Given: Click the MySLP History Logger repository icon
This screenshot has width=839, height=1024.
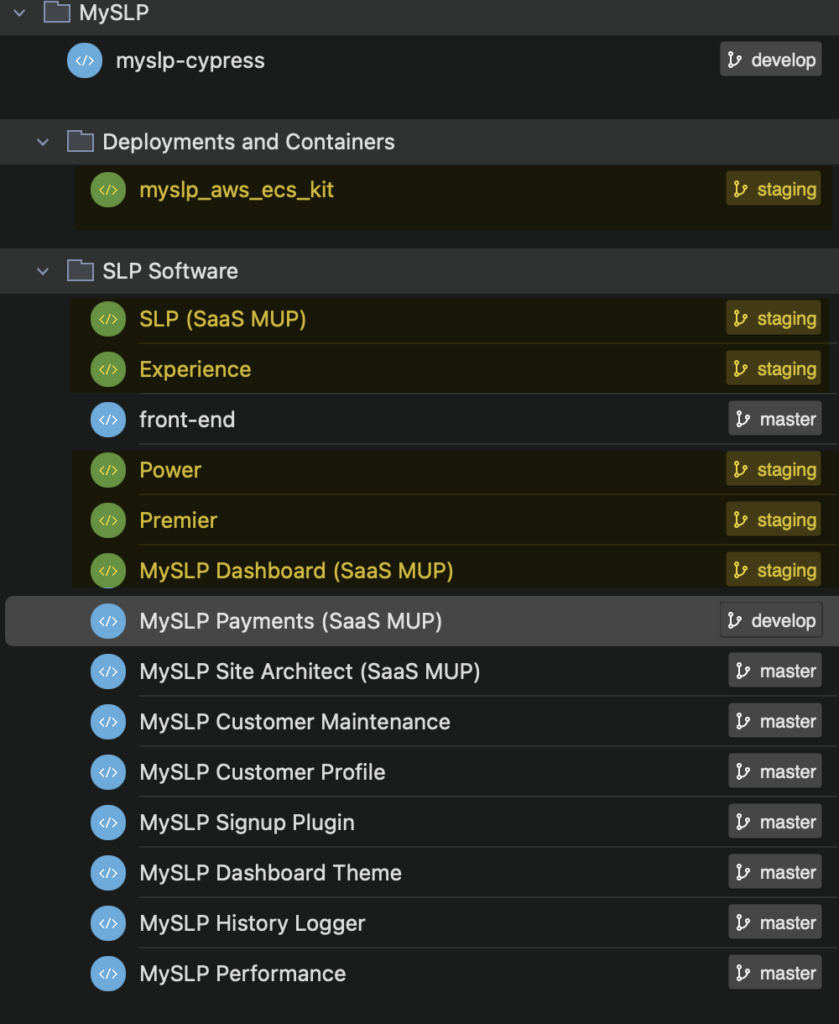Looking at the screenshot, I should click(108, 923).
